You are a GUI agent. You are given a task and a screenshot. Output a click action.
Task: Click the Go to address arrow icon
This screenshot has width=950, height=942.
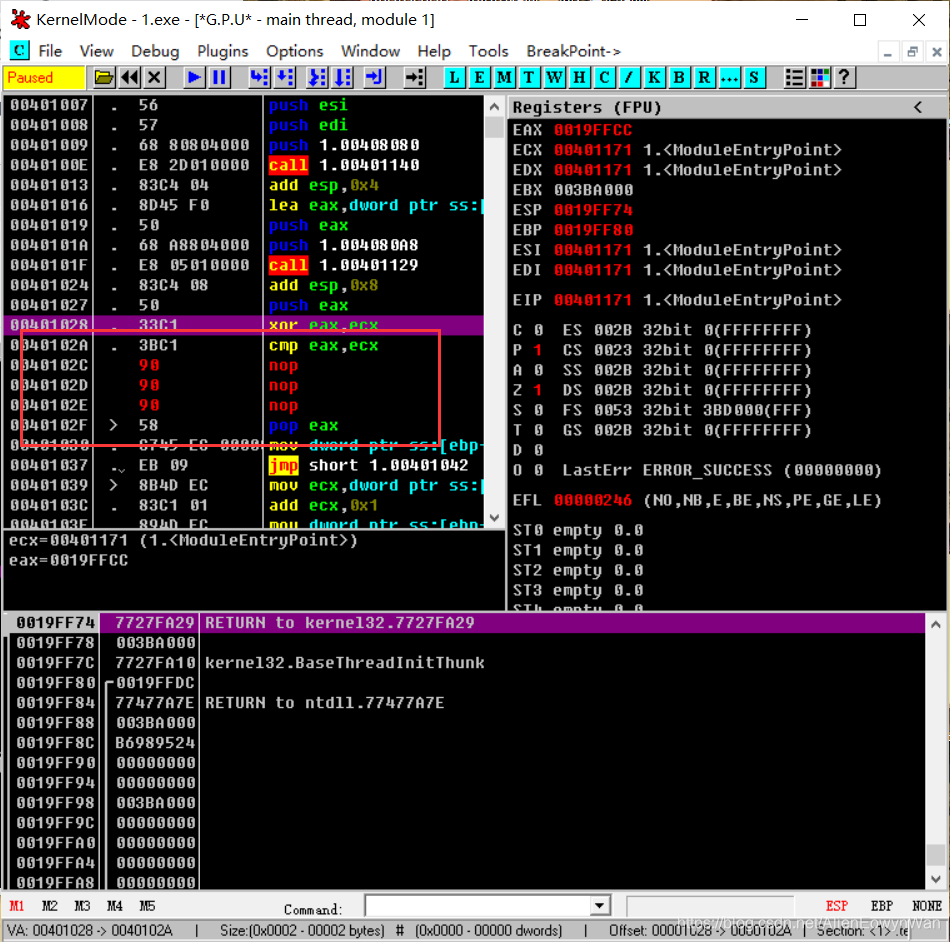tap(414, 78)
